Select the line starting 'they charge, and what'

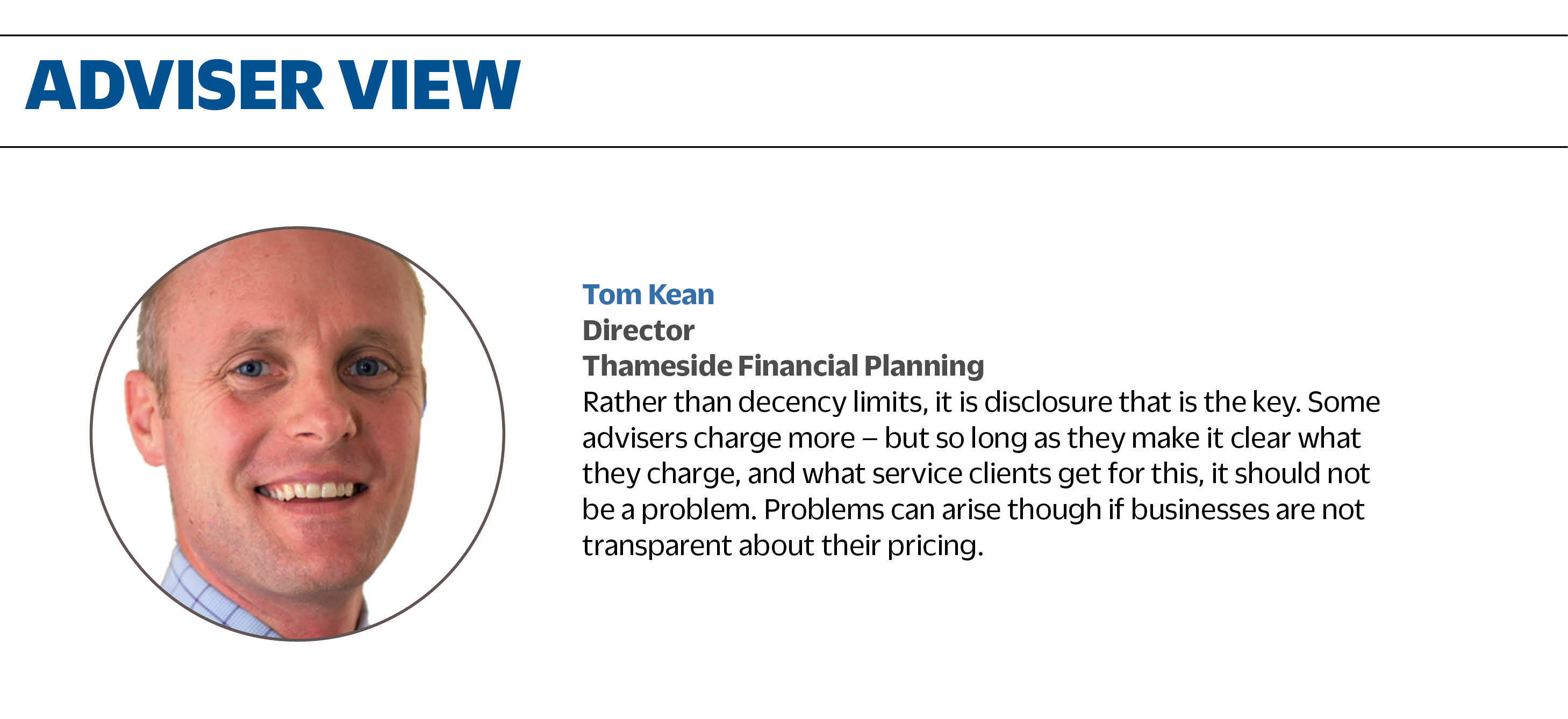pos(976,474)
